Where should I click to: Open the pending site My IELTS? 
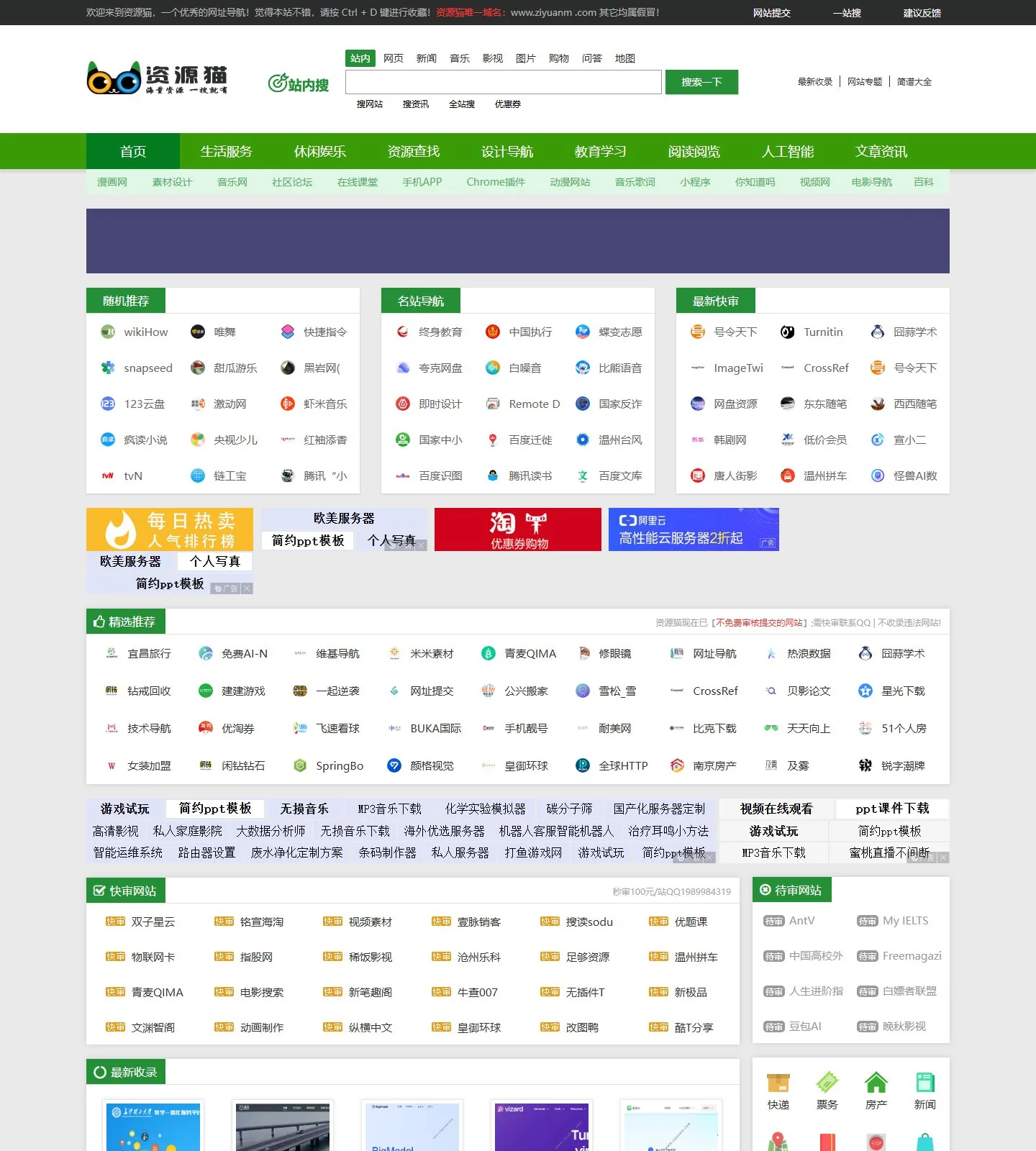906,921
